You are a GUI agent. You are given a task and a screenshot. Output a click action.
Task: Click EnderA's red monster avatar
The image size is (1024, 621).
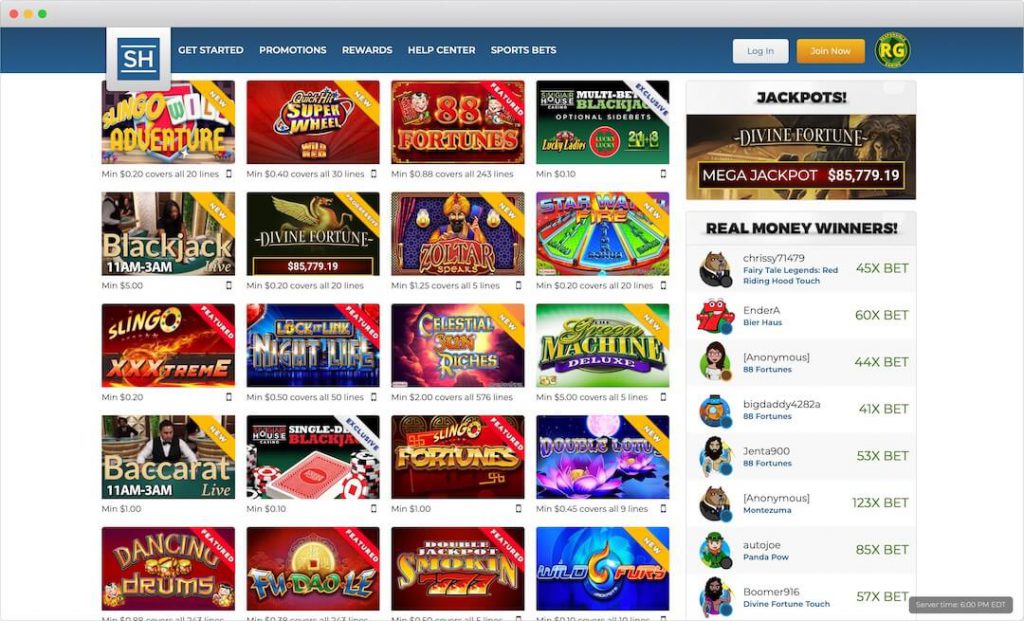[715, 316]
